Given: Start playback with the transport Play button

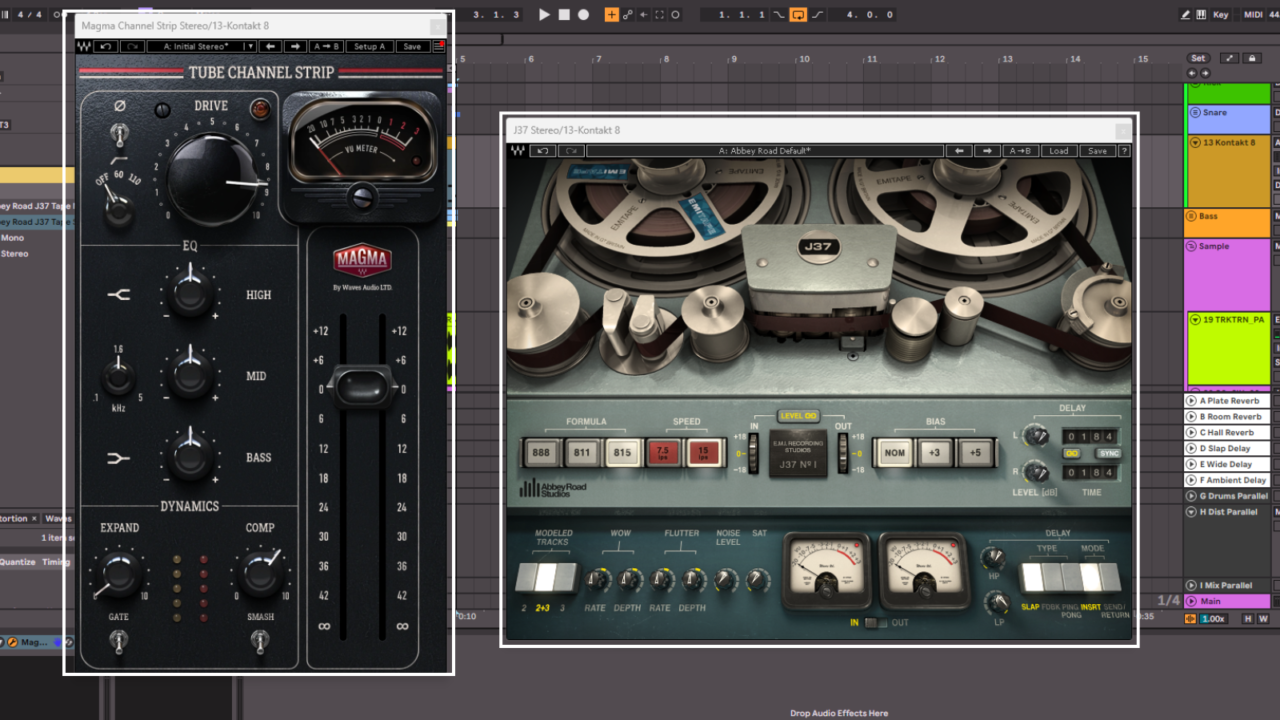Looking at the screenshot, I should click(544, 15).
